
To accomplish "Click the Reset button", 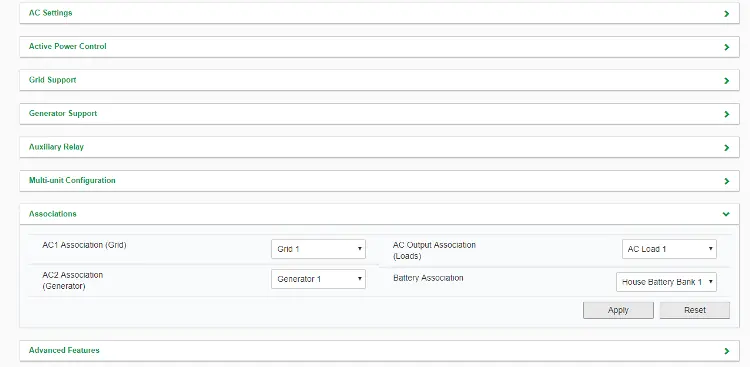I will pos(695,310).
